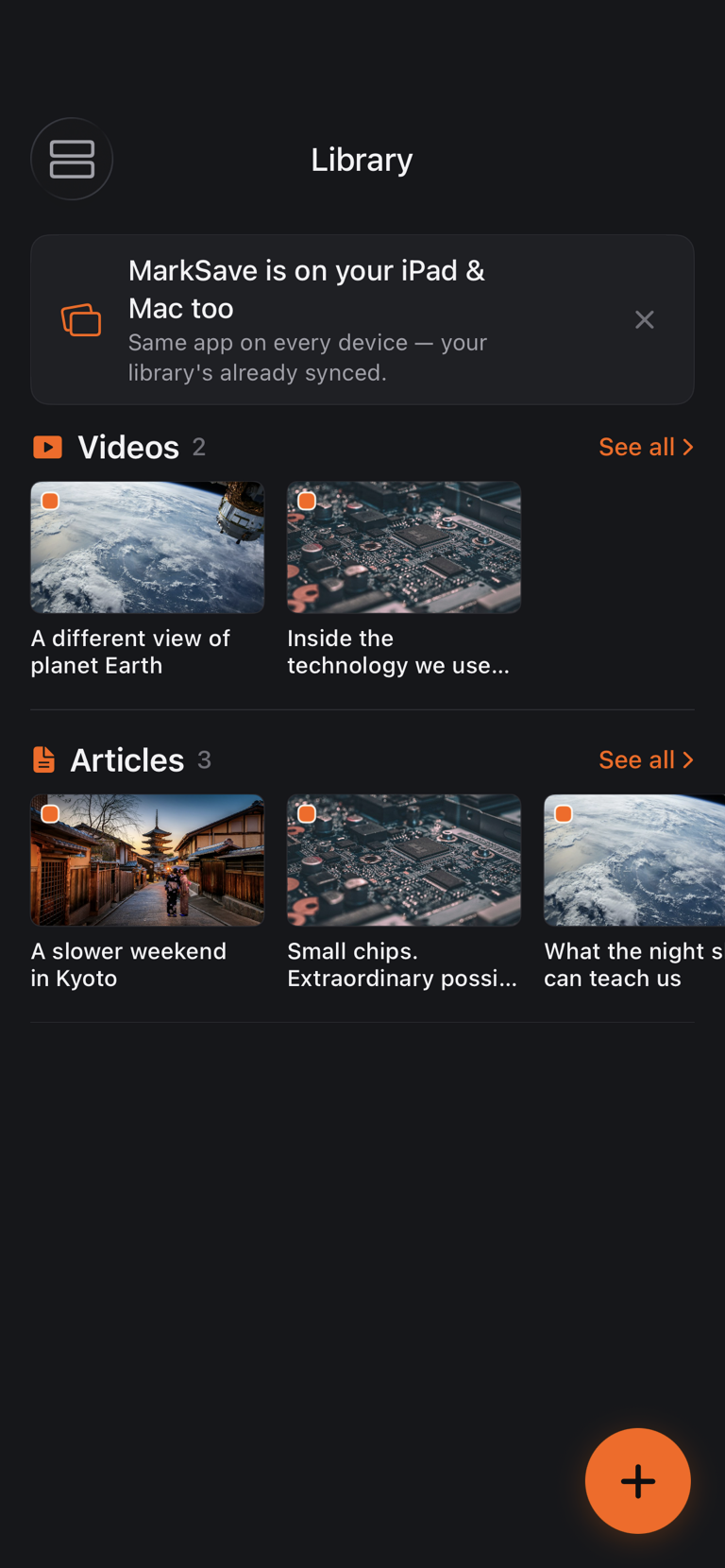This screenshot has height=1568, width=725.
Task: Tap orange marker on Inside the technology video
Action: click(x=307, y=501)
